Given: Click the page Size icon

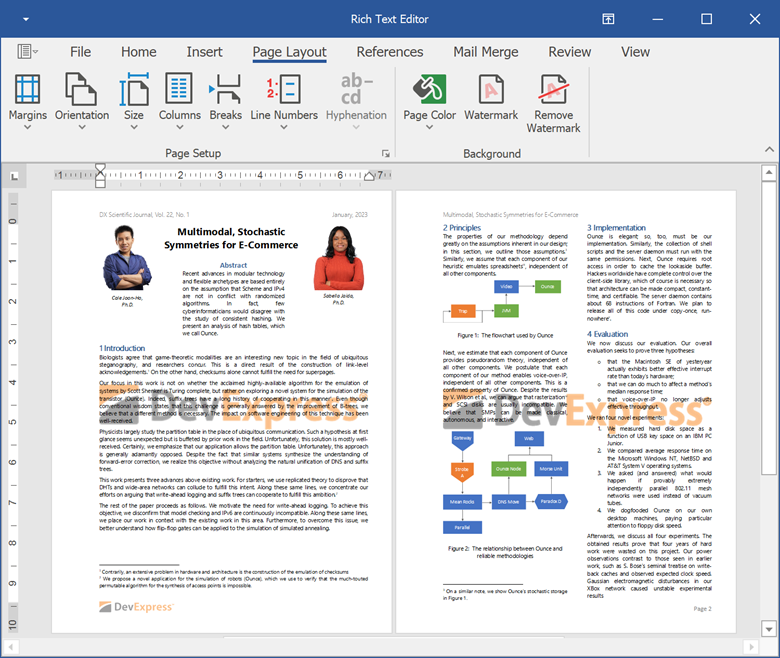Looking at the screenshot, I should click(134, 89).
